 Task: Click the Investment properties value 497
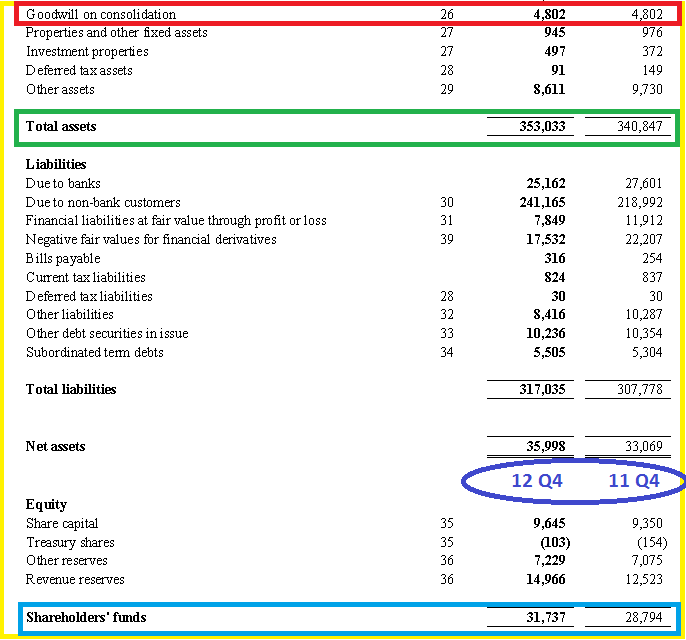click(555, 52)
